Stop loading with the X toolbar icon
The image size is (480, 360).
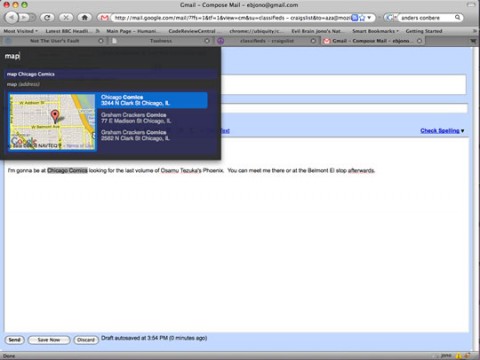(x=66, y=17)
